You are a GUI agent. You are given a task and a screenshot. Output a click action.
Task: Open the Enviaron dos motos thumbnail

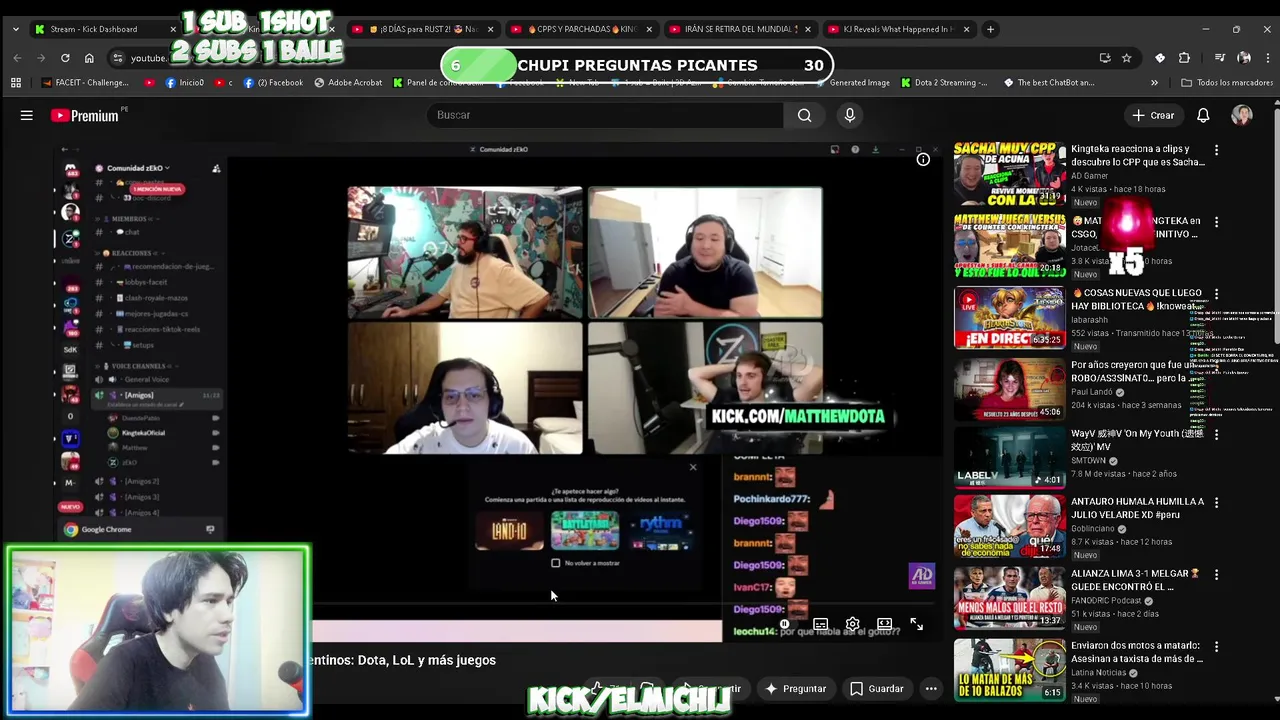1009,670
